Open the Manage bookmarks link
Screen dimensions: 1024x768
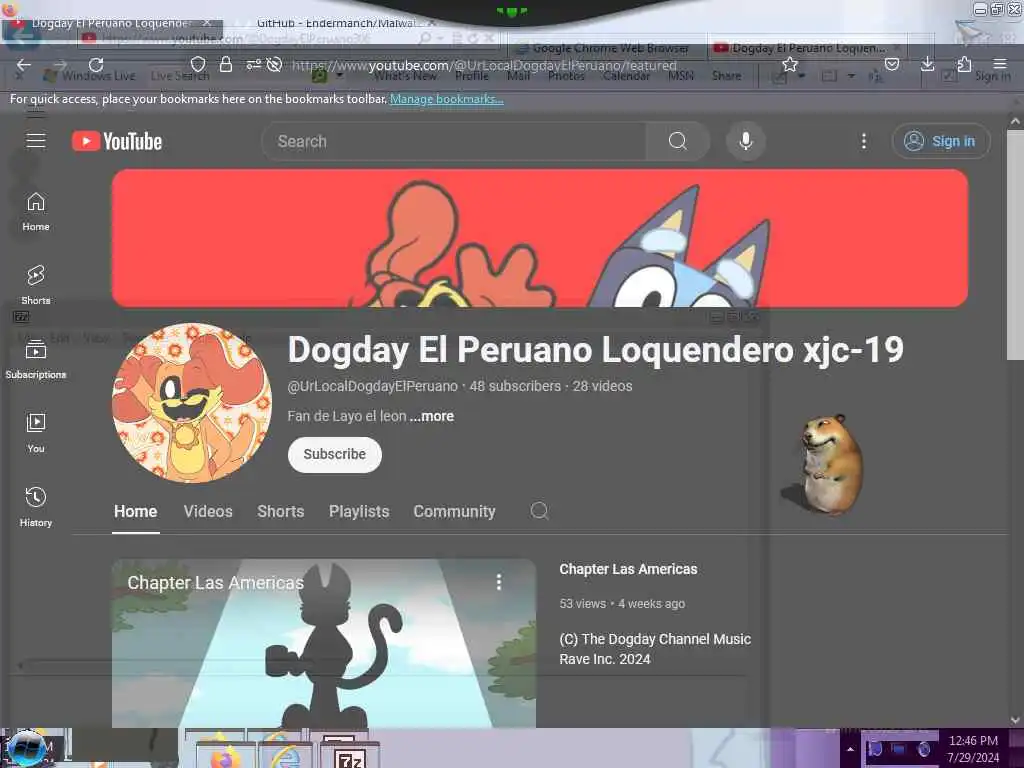tap(447, 99)
